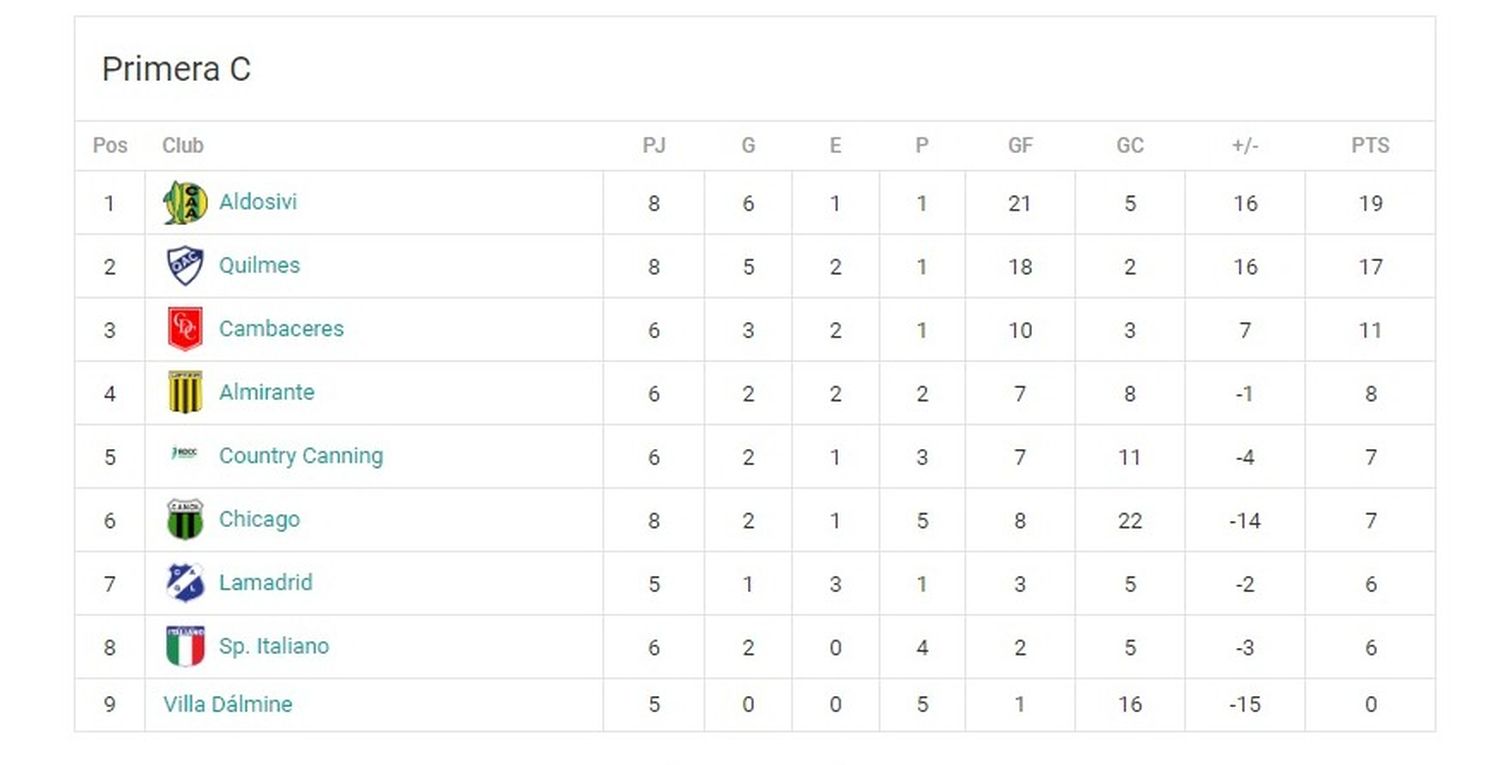Open the Lamadrid team link
Image resolution: width=1500 pixels, height=765 pixels.
click(265, 582)
